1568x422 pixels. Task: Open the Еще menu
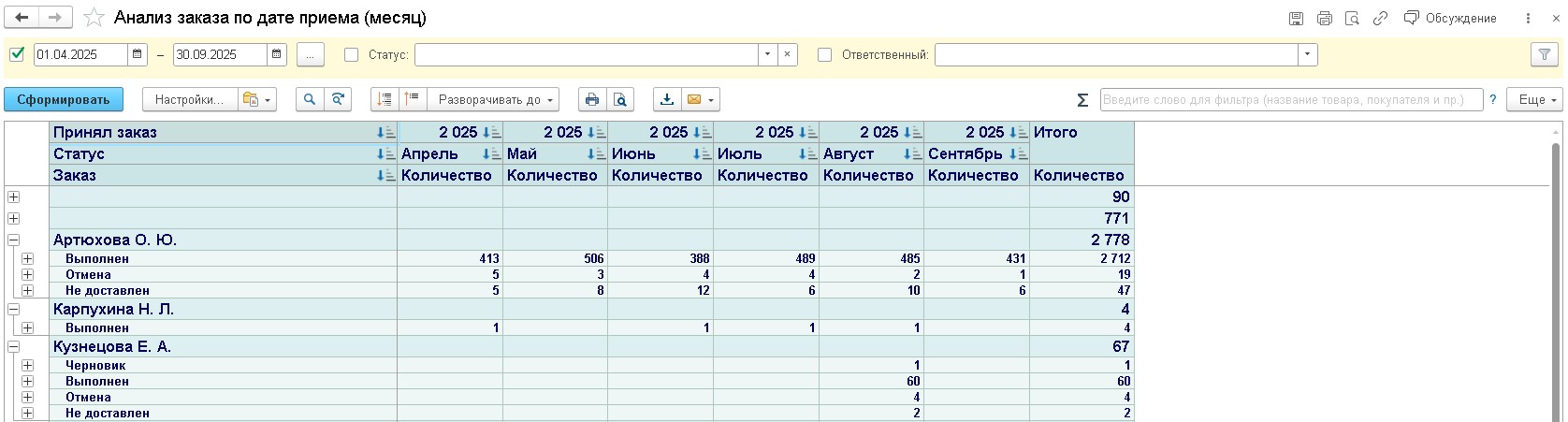1534,100
